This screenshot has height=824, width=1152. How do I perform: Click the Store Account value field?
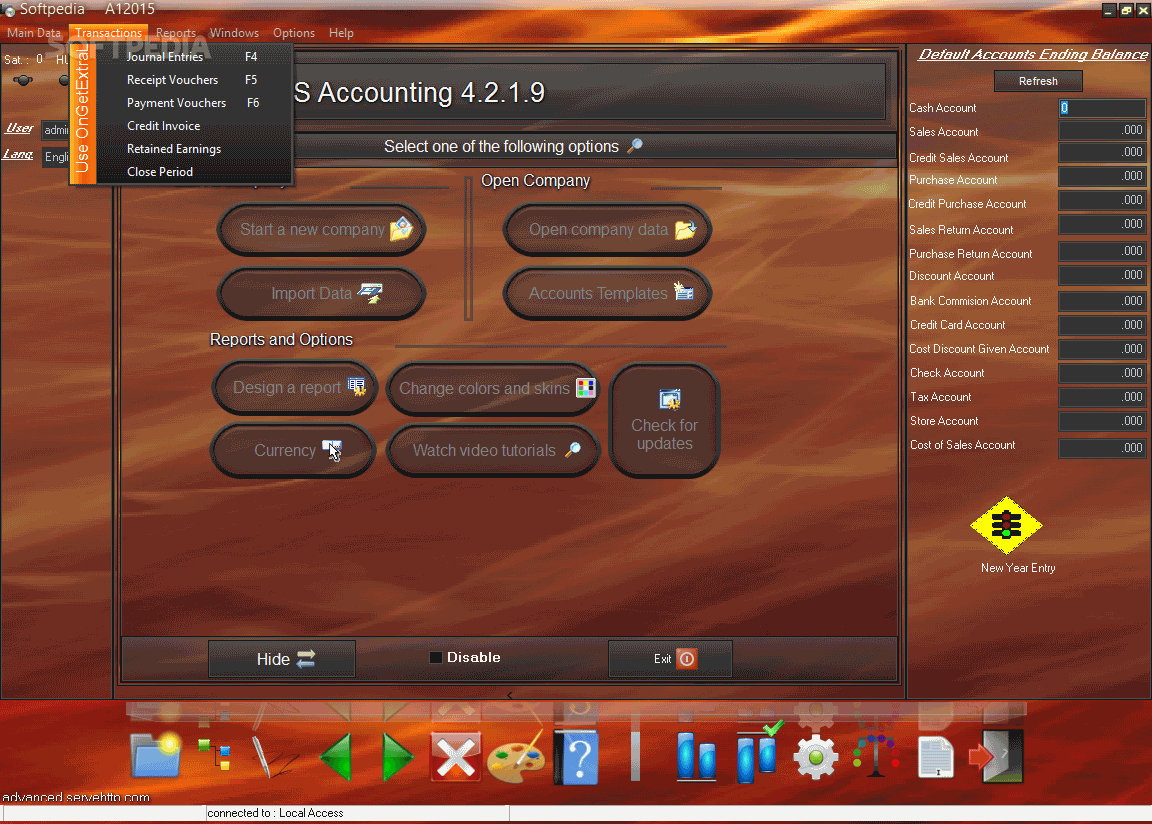(1102, 421)
